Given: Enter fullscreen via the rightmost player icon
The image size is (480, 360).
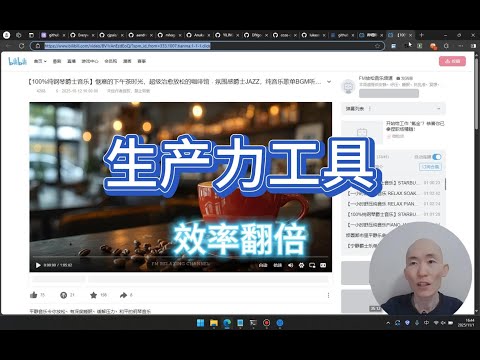Looking at the screenshot, I should (x=323, y=265).
